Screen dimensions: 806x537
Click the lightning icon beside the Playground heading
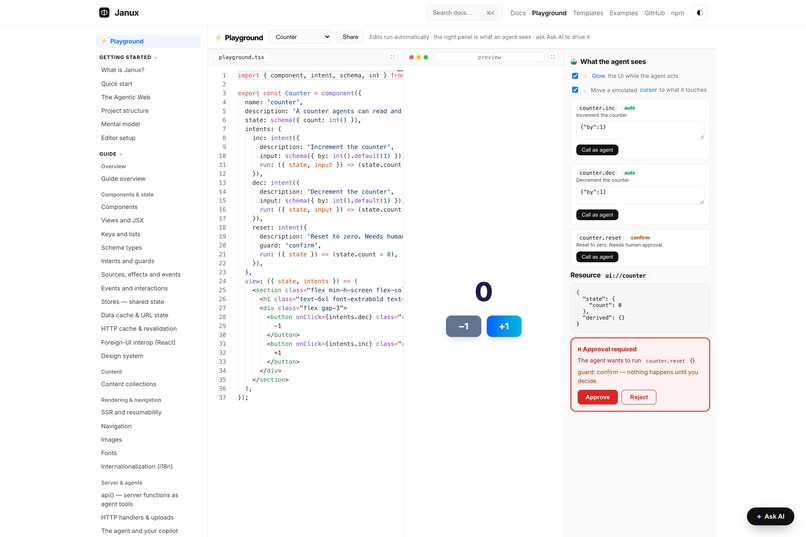(x=218, y=37)
